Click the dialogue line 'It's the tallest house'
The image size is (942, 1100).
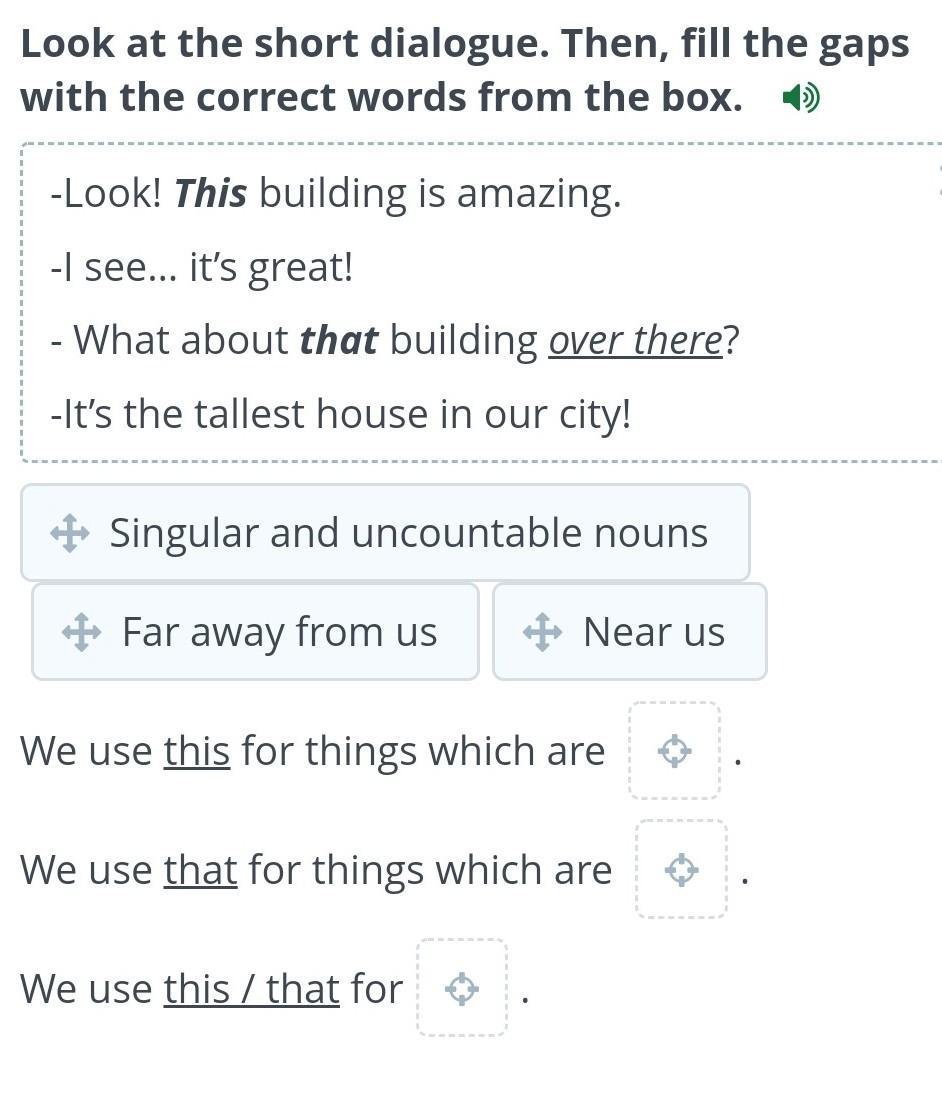[341, 414]
